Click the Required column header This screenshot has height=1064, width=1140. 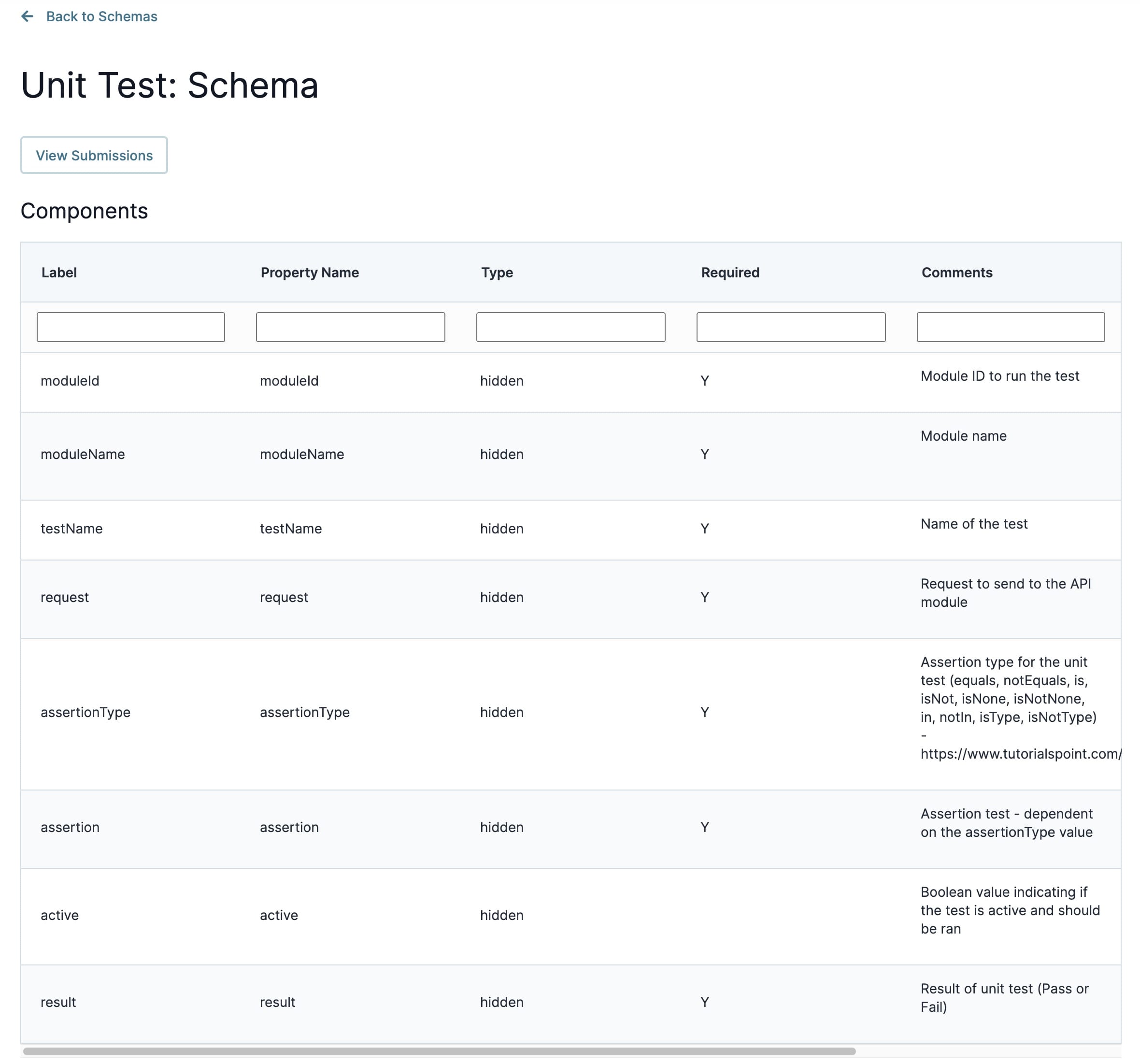730,273
